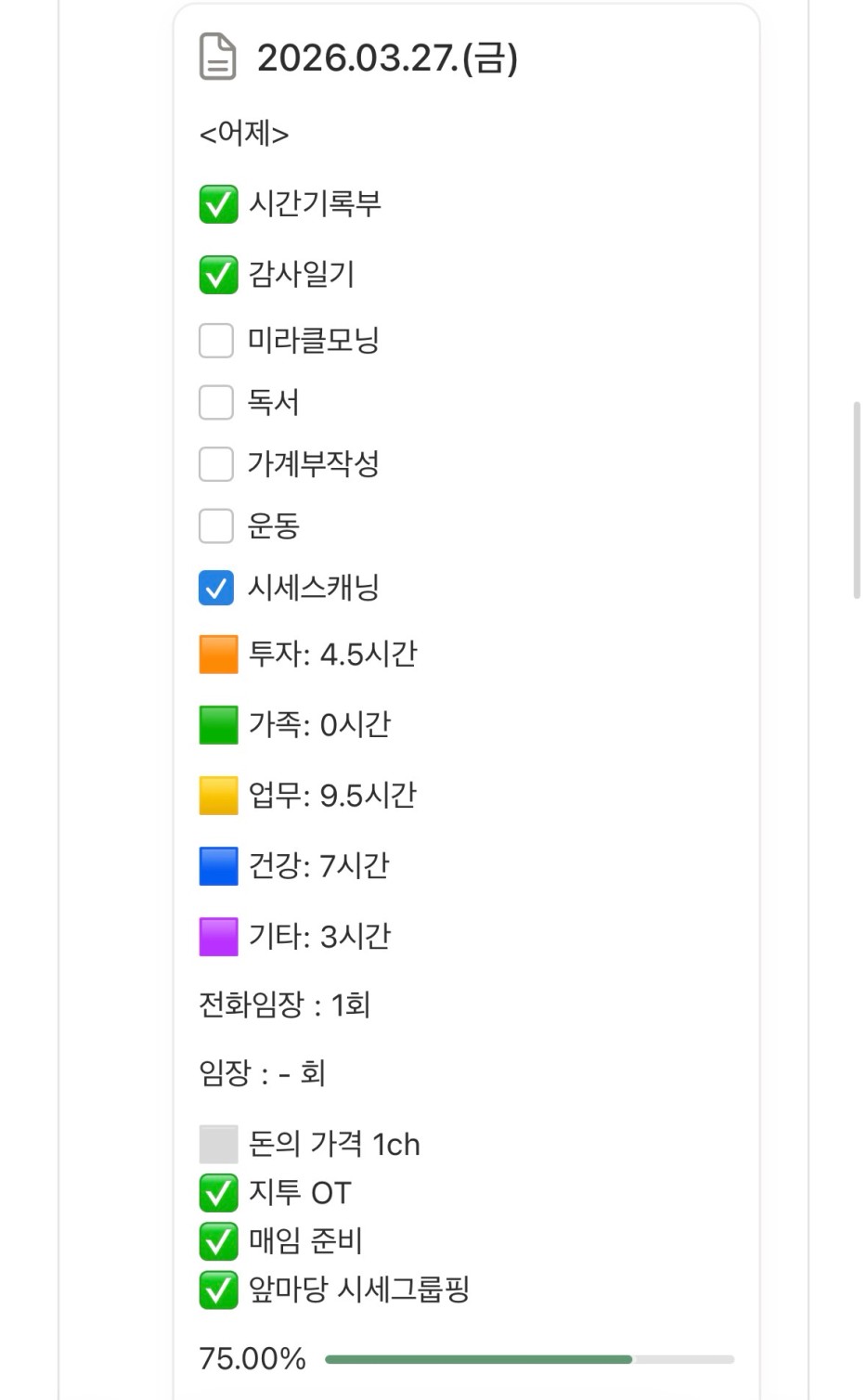The width and height of the screenshot is (867, 1400).
Task: Click the green check icon beside 지투 OT
Action: tap(218, 1193)
